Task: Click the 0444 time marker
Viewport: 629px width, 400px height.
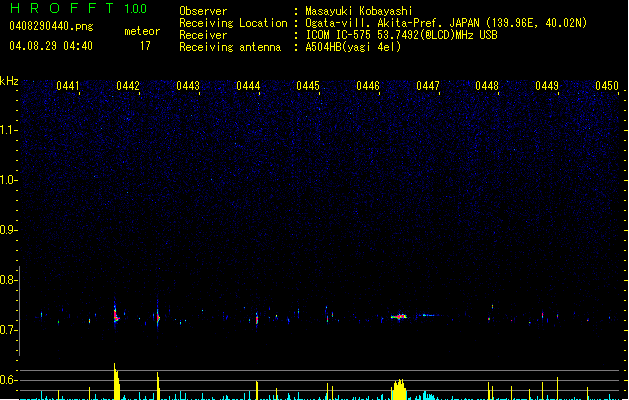Action: click(248, 86)
